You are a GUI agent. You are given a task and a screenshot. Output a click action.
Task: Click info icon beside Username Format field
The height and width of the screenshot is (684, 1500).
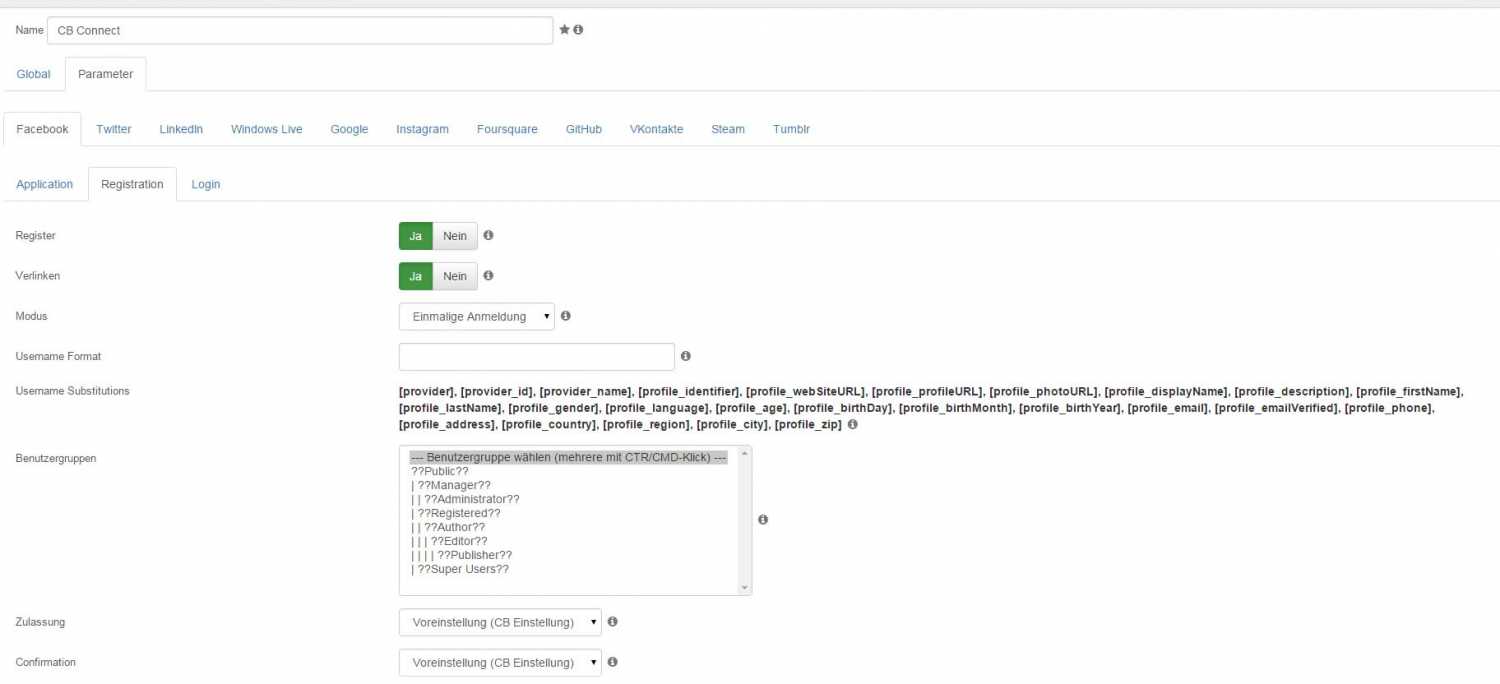click(x=686, y=356)
